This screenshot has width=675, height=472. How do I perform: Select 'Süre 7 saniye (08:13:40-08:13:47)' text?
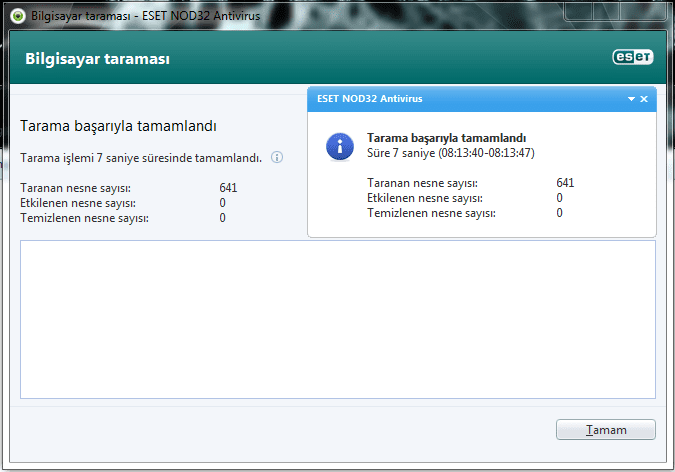(451, 153)
